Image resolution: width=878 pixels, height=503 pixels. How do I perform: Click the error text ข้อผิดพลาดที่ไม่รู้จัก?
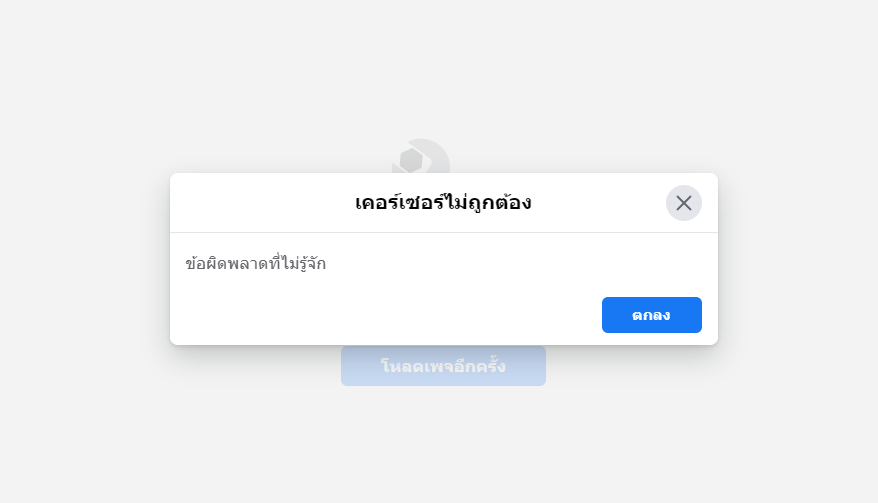[x=256, y=264]
